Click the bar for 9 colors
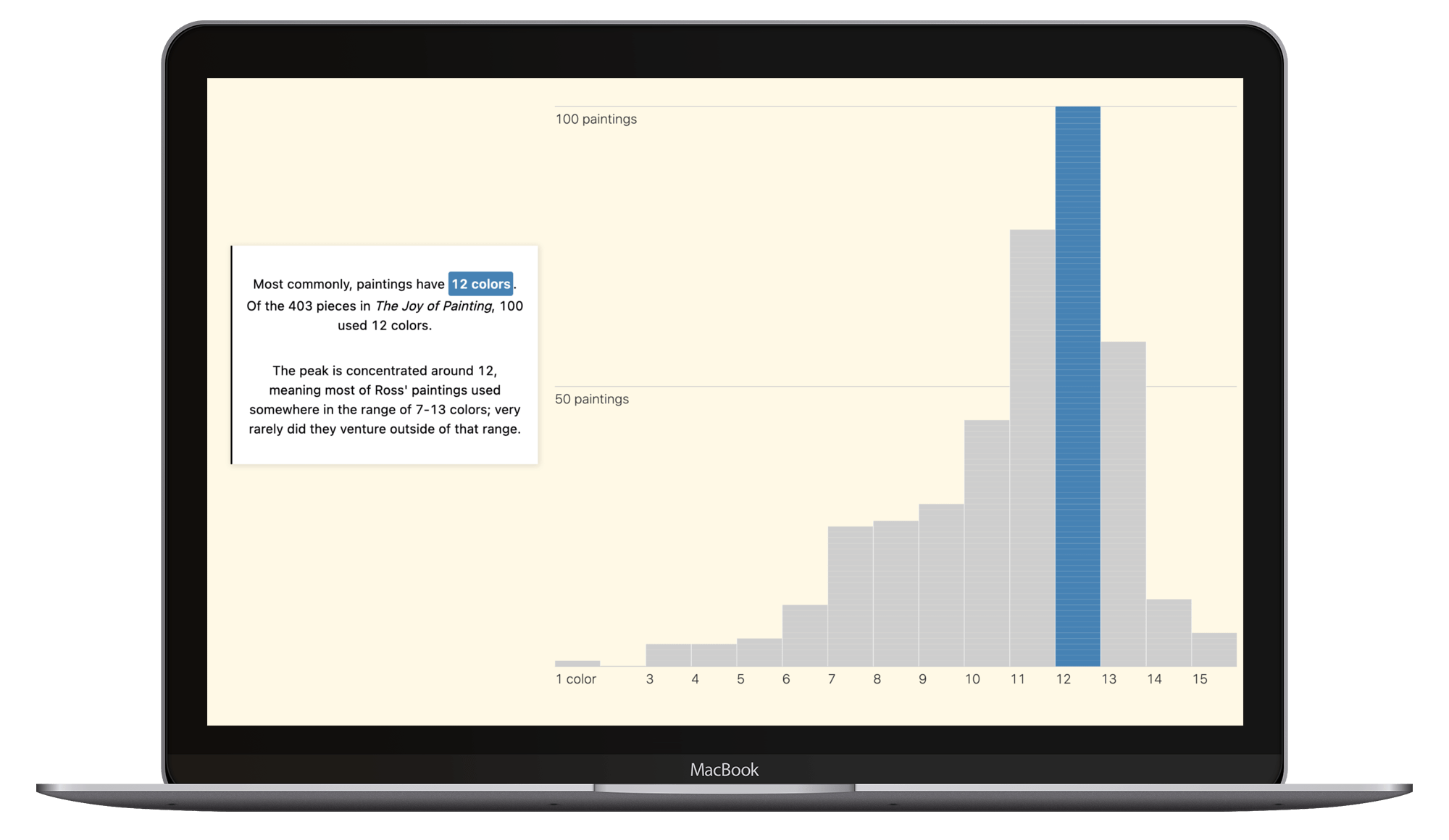Screen dimensions: 1449x840 pos(941,585)
